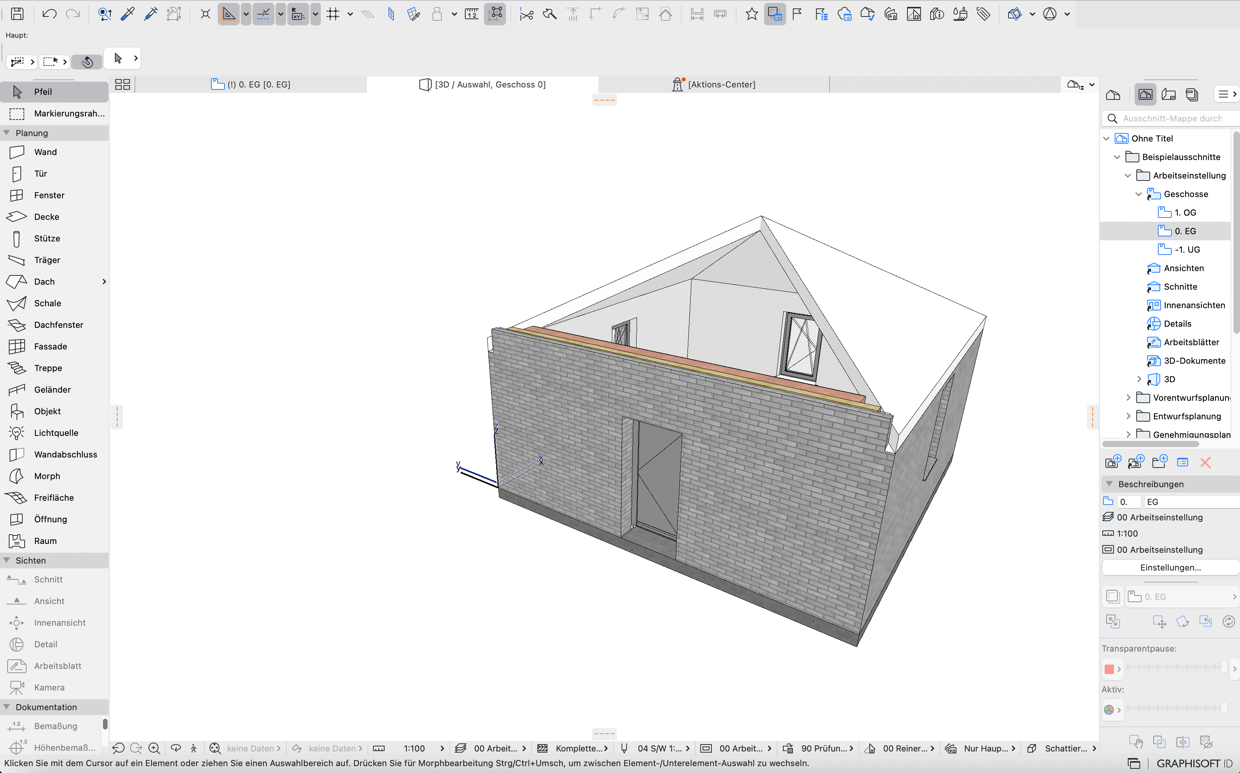Pick parameters with the eyedropper icon
This screenshot has height=773, width=1240.
pyautogui.click(x=128, y=14)
